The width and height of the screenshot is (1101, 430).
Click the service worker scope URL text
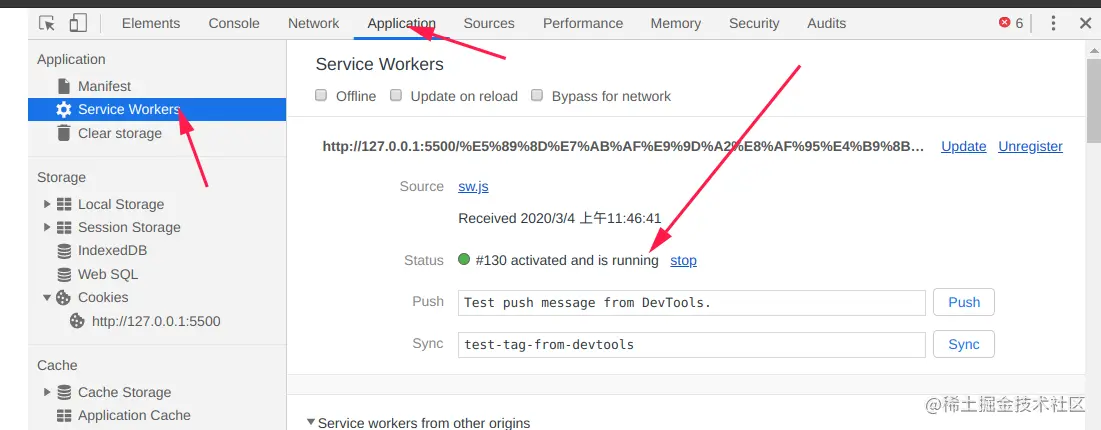624,146
